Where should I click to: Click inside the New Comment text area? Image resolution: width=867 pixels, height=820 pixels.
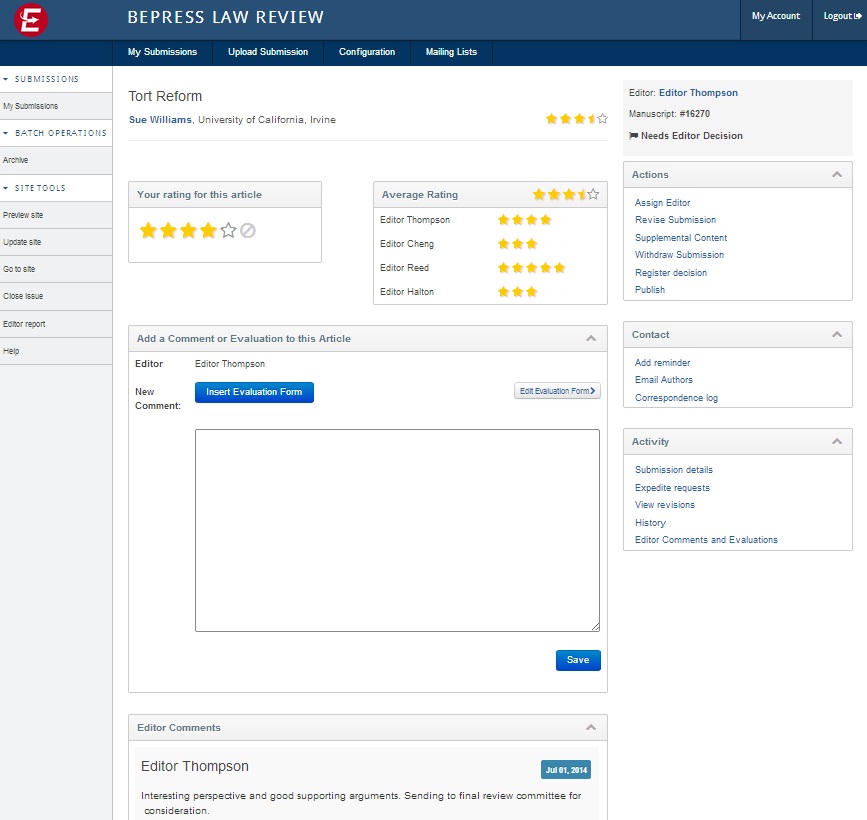pos(397,530)
